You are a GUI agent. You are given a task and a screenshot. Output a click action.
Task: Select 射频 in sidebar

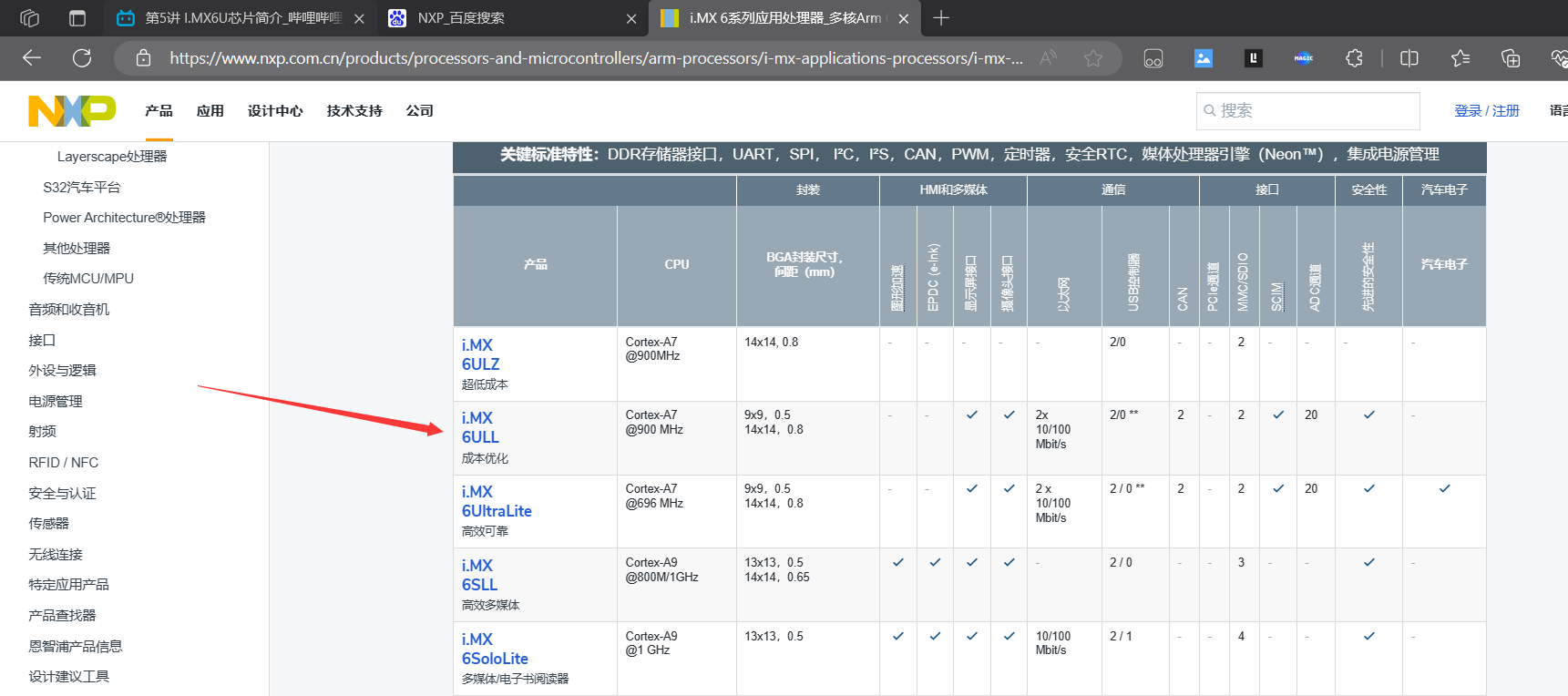[42, 431]
